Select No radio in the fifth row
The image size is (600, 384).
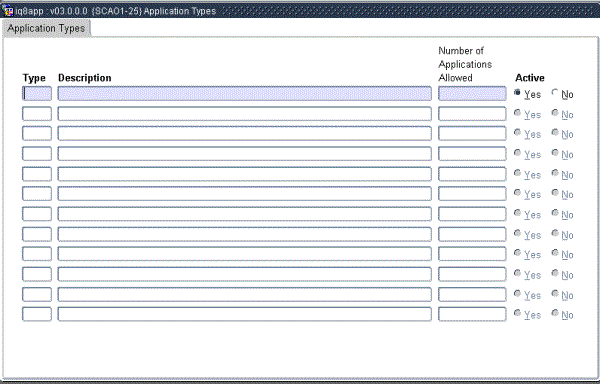[555, 173]
